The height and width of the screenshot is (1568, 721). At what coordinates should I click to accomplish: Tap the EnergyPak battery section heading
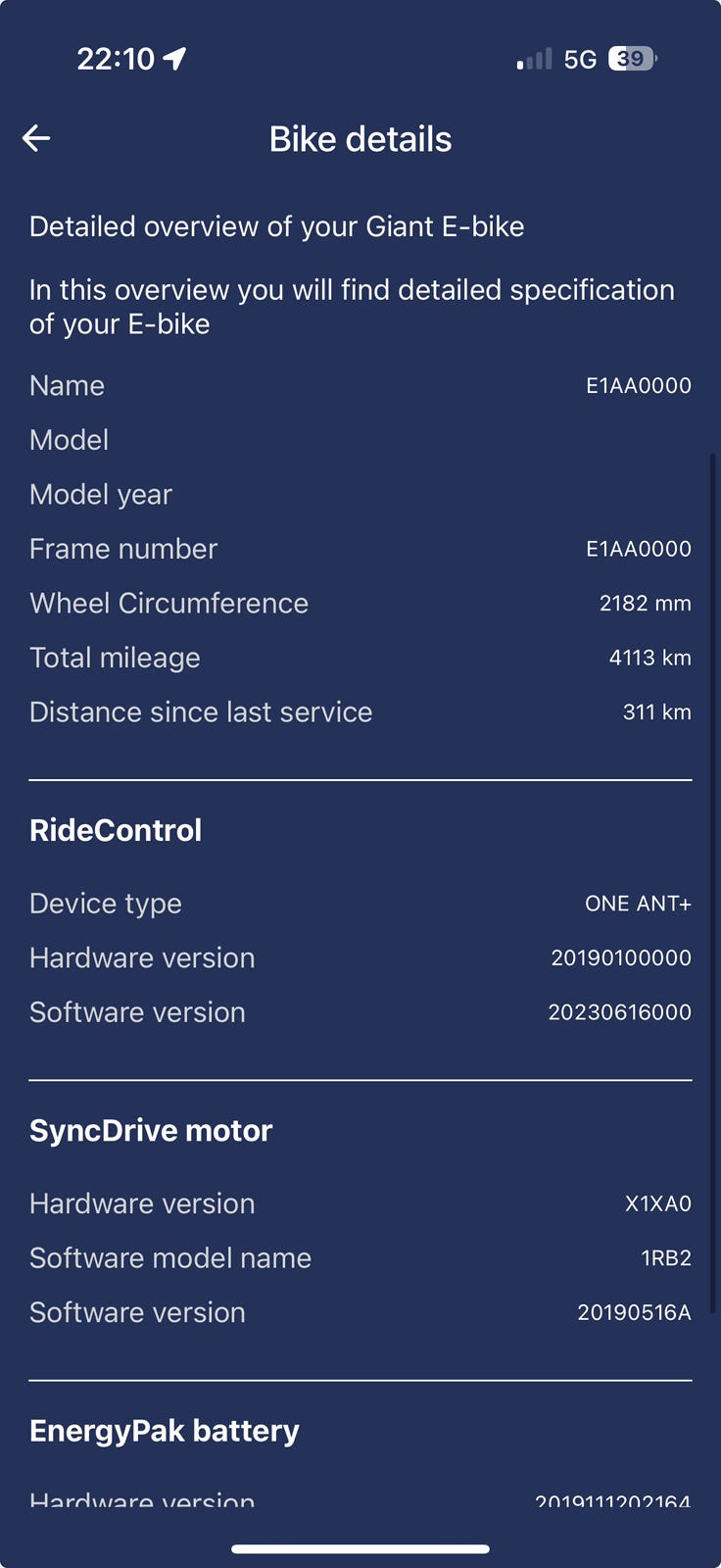165,1431
